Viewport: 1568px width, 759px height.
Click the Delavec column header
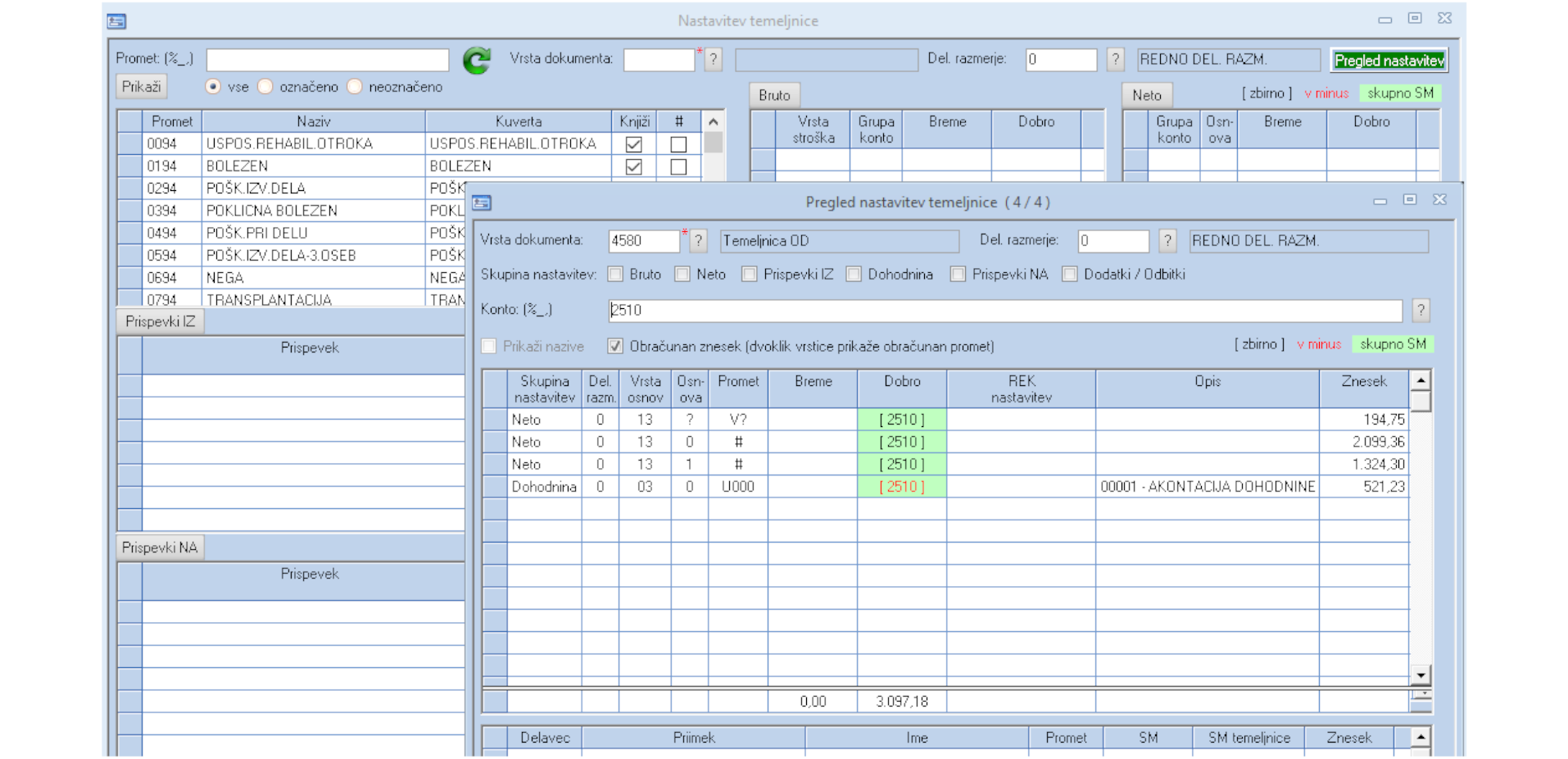[545, 738]
